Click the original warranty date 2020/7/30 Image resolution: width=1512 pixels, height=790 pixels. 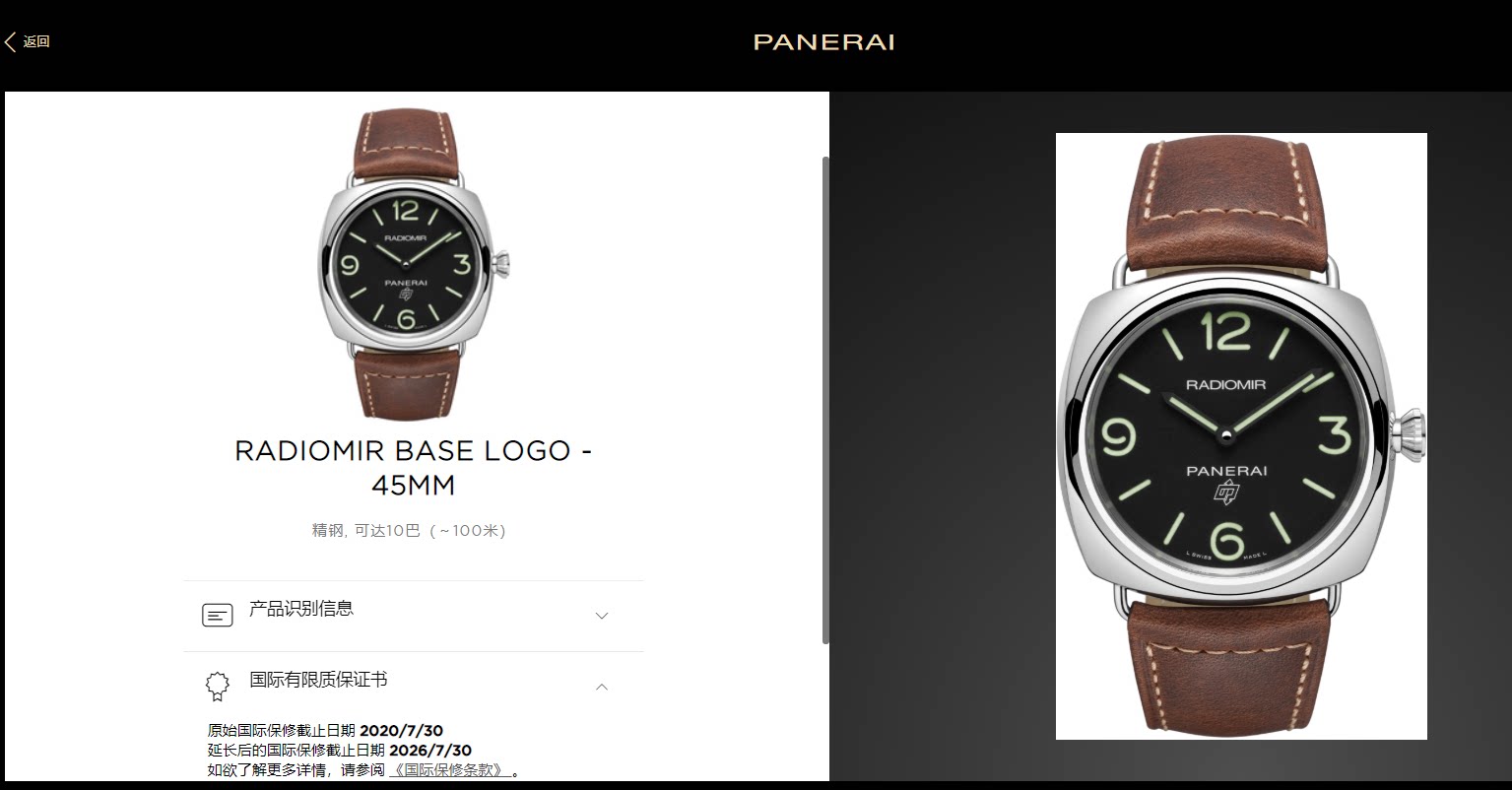pyautogui.click(x=401, y=731)
